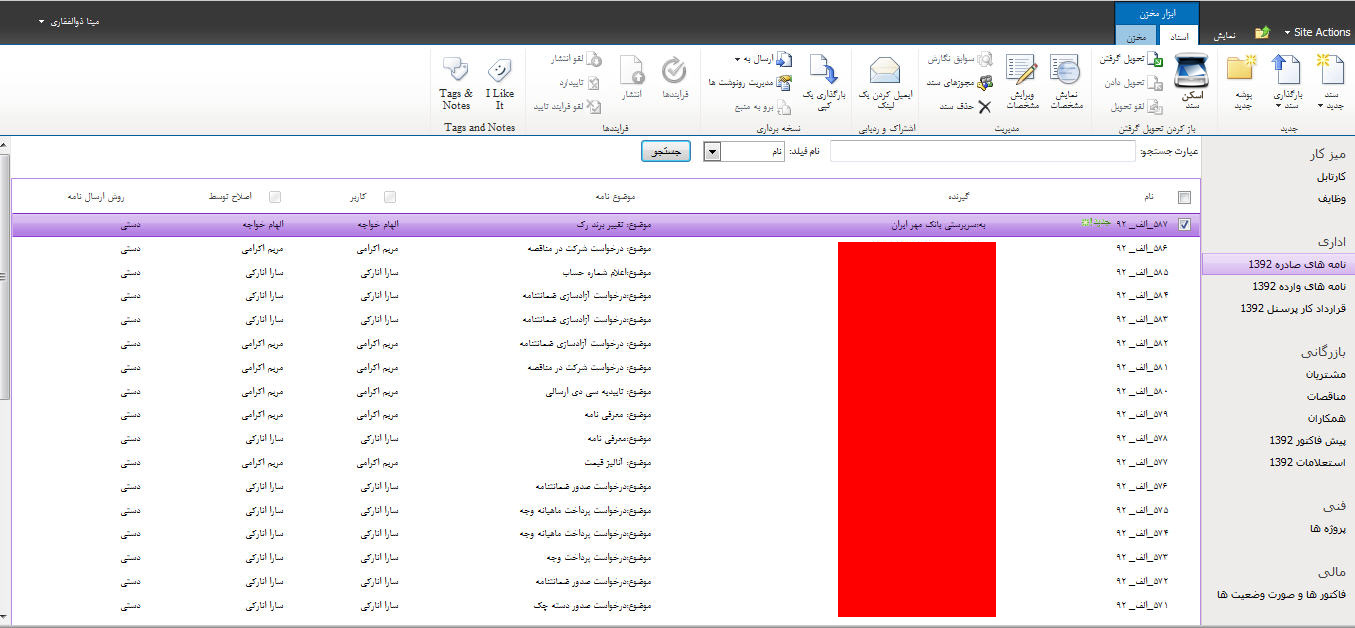Image resolution: width=1355 pixels, height=628 pixels.
Task: Open وظایف link in sidebar
Action: coord(1330,198)
